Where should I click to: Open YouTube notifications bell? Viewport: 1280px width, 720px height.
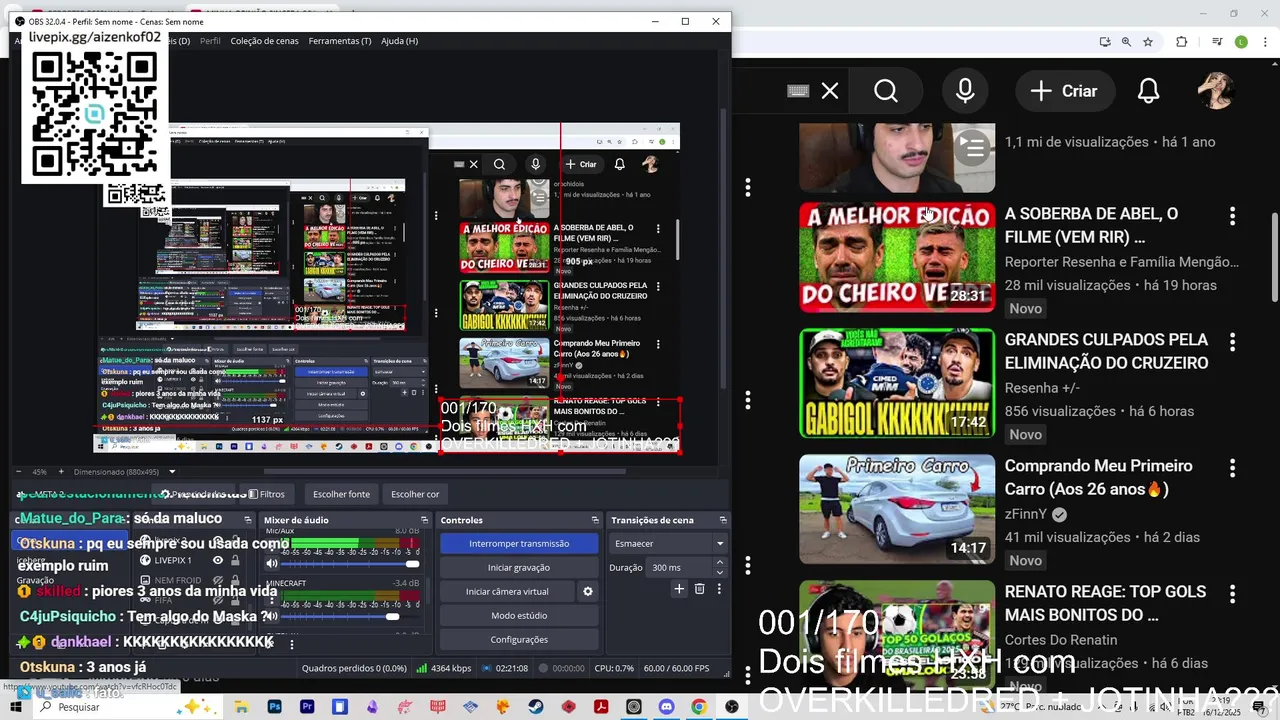tap(1148, 91)
